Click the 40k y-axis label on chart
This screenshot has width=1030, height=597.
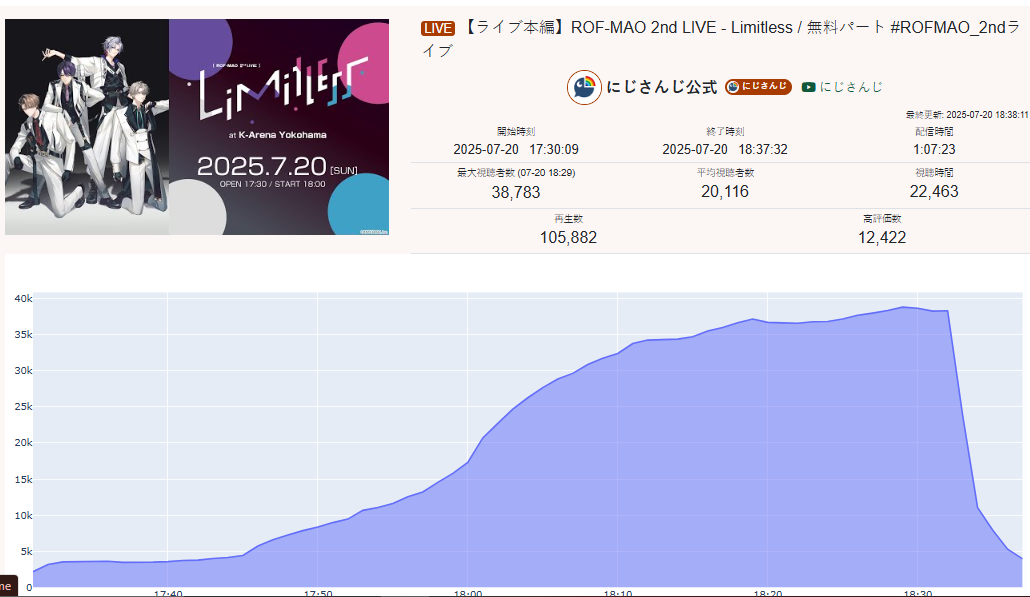point(24,299)
